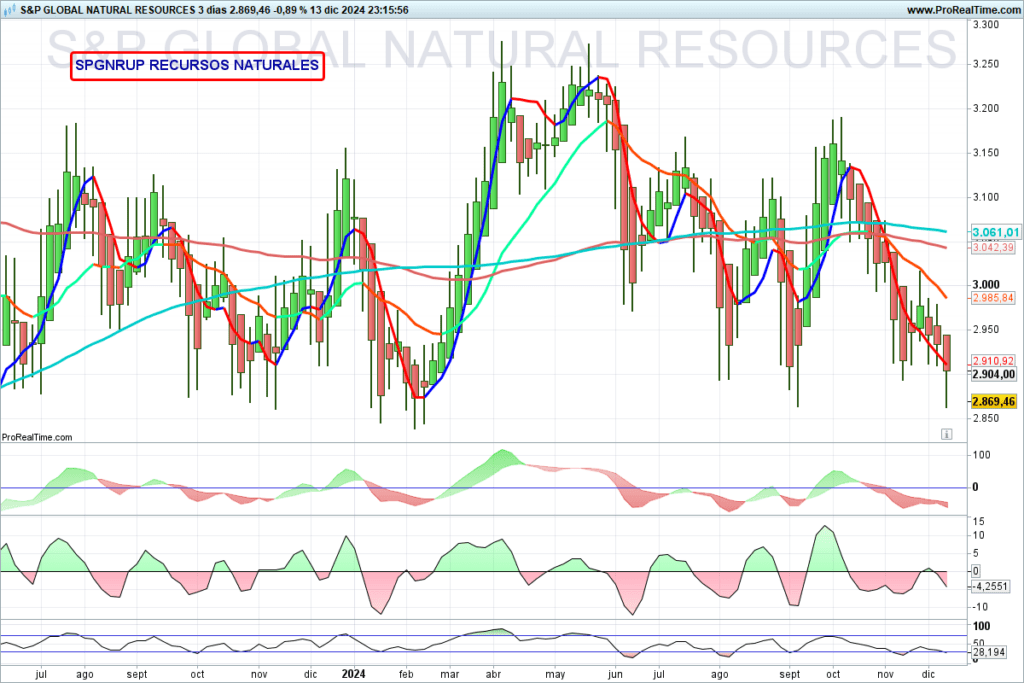Click the 15 level on the oscillator axis
This screenshot has height=683, width=1024.
pos(978,522)
